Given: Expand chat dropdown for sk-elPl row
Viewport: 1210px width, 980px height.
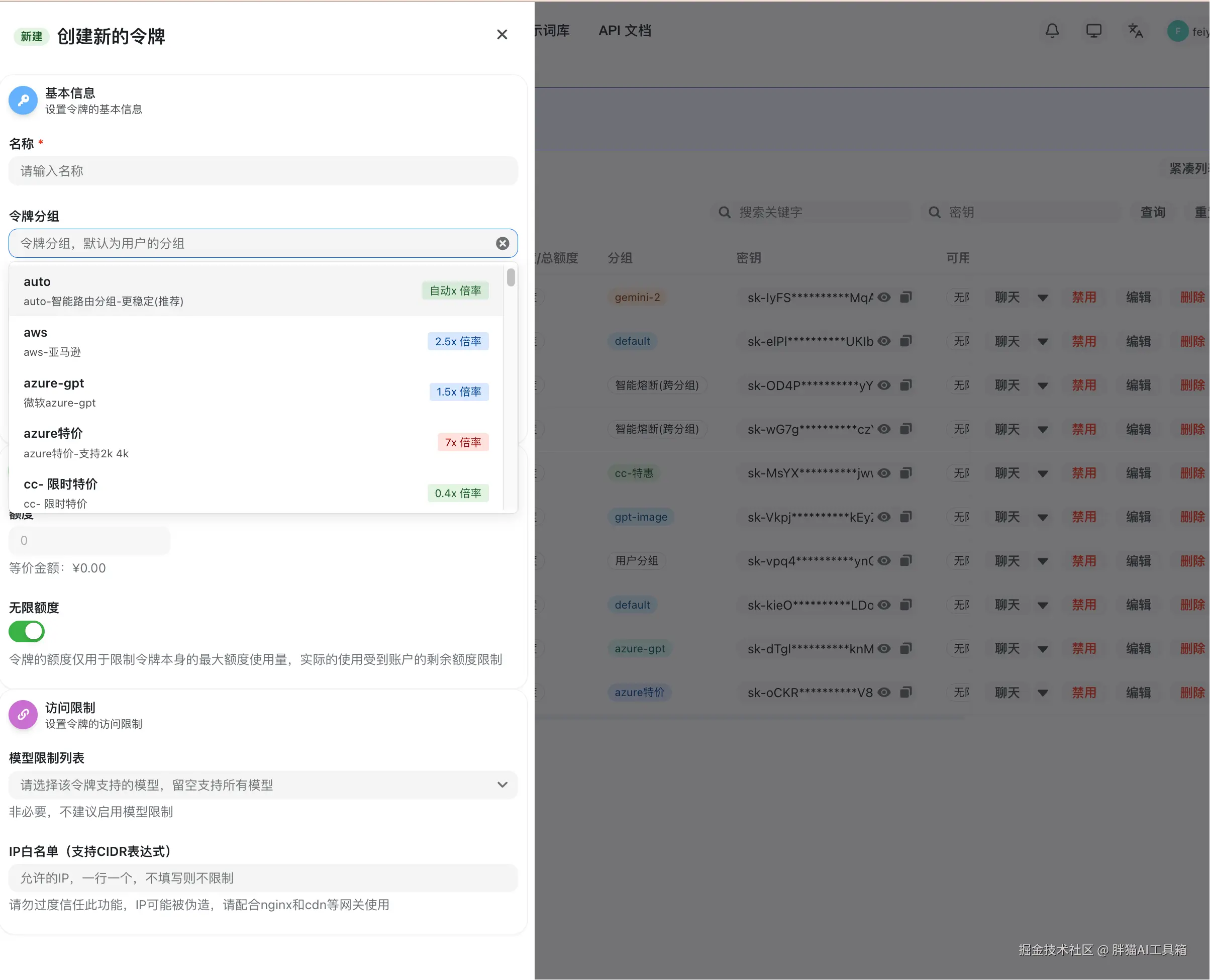Looking at the screenshot, I should click(1043, 342).
